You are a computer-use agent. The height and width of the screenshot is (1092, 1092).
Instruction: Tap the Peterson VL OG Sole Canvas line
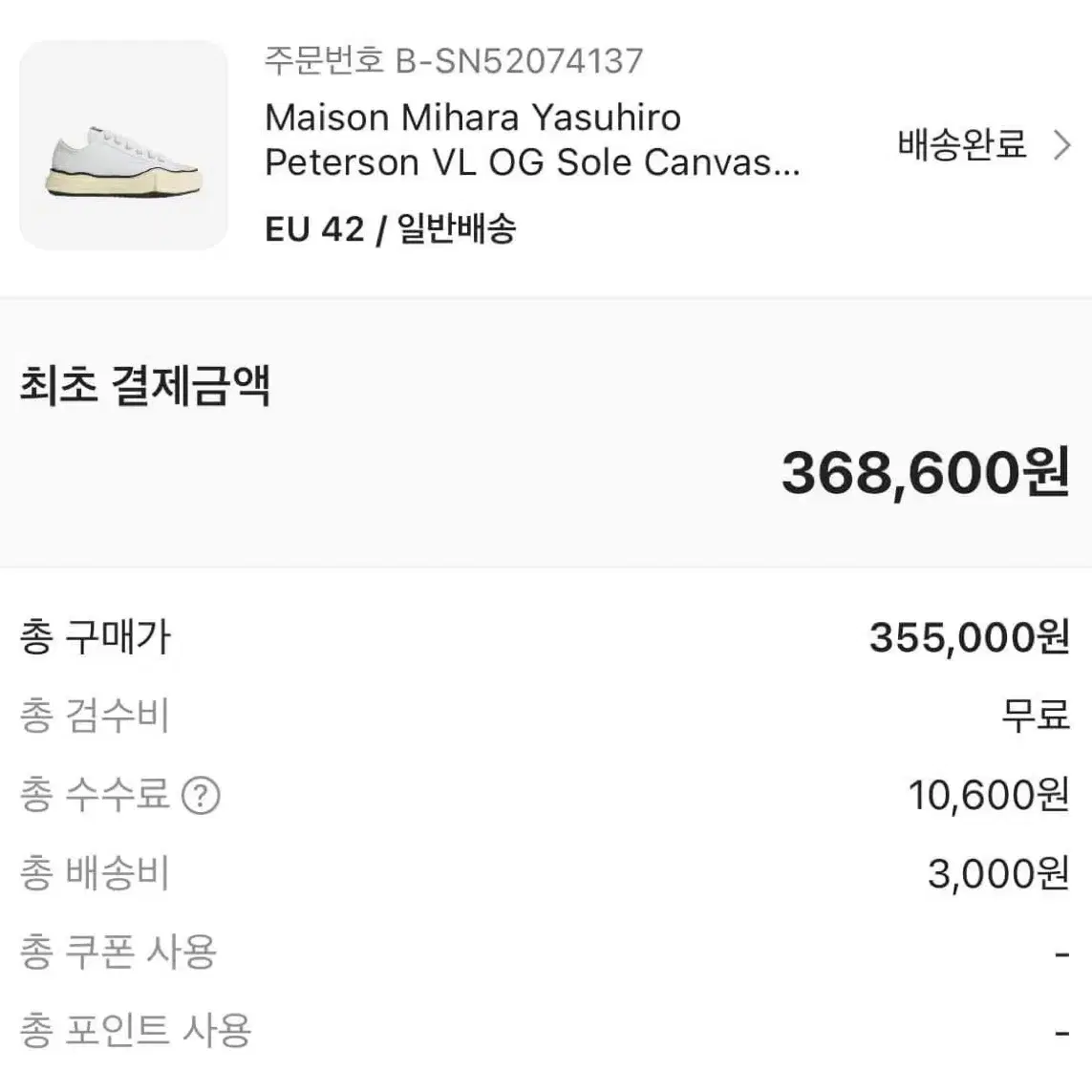(x=533, y=163)
